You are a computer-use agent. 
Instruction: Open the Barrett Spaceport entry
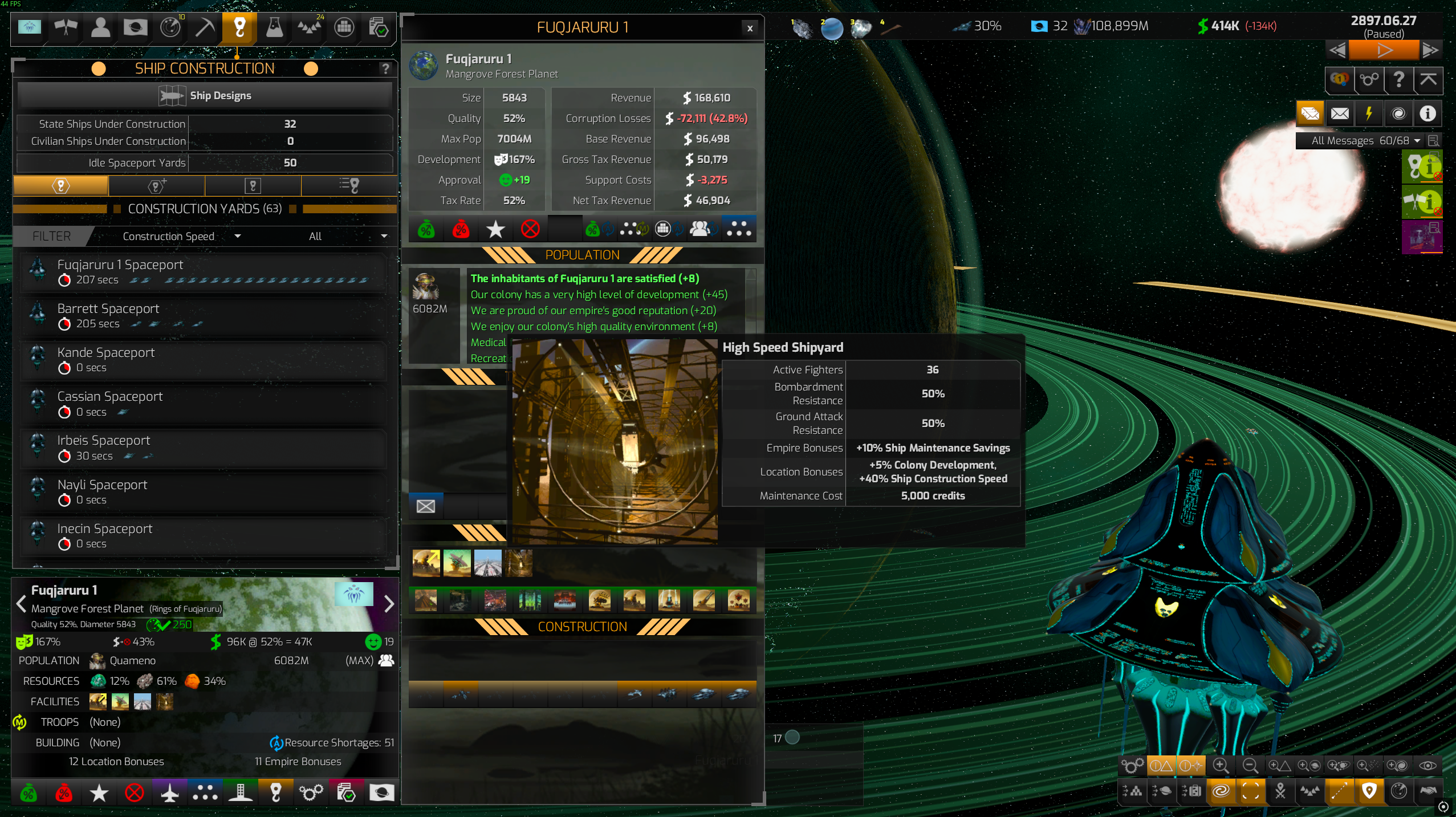[x=204, y=316]
